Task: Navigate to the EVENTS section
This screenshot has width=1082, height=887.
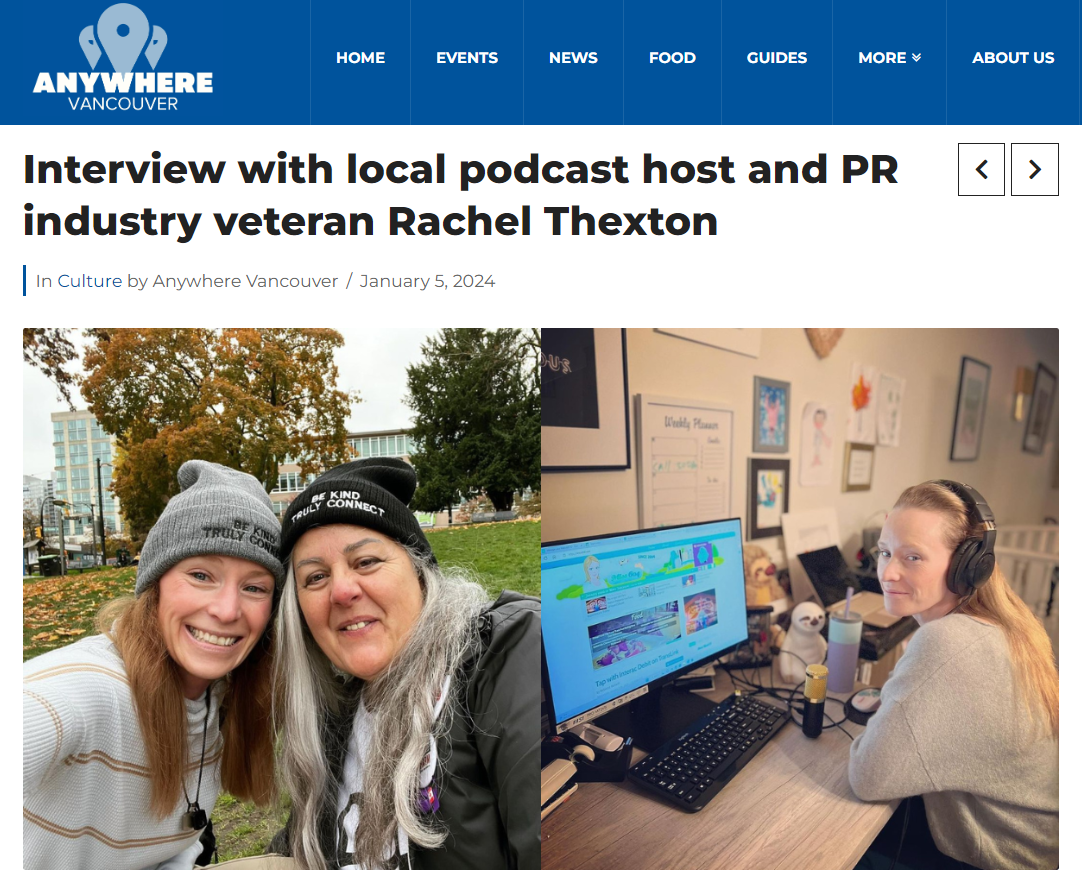Action: (x=467, y=58)
